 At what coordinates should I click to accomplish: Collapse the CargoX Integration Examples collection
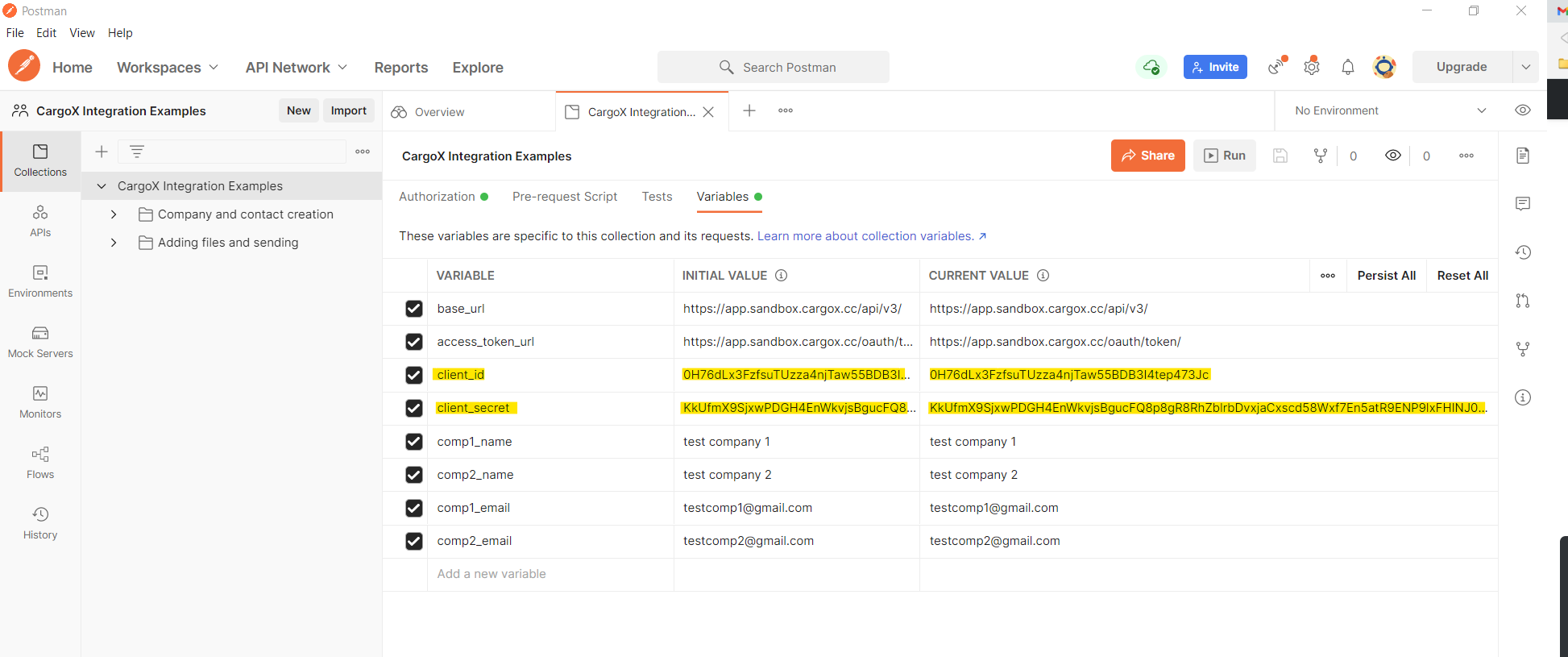click(102, 186)
